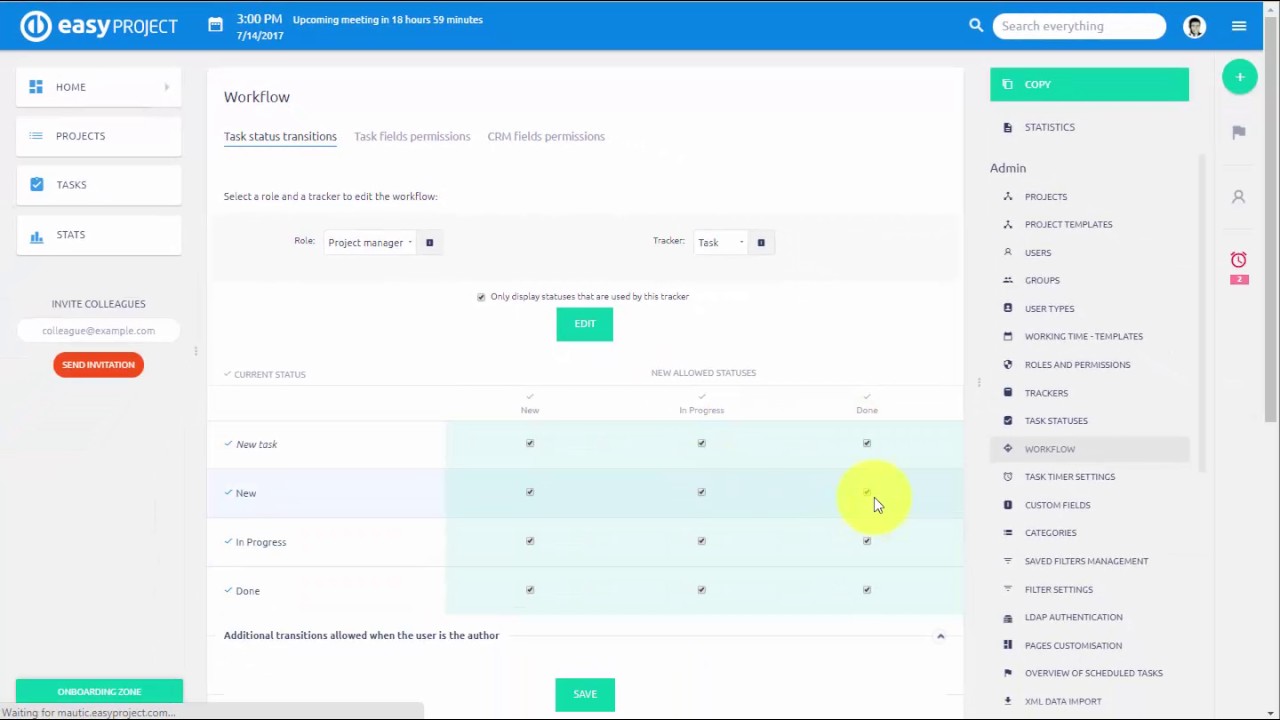Click the Home dashboard icon
This screenshot has height=720, width=1280.
[36, 87]
